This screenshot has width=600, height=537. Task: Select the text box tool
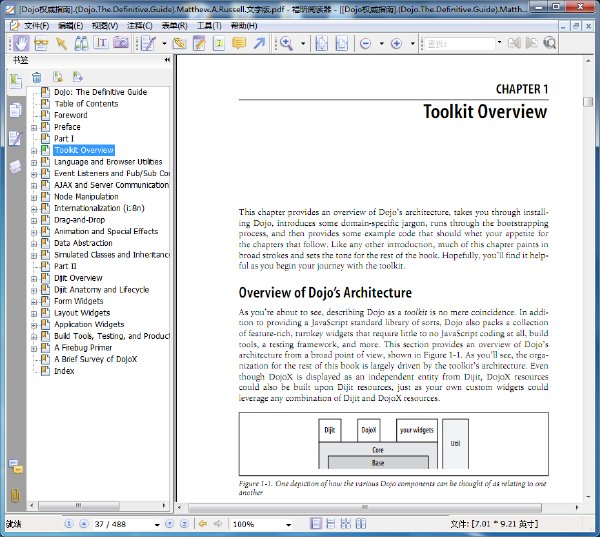(219, 43)
